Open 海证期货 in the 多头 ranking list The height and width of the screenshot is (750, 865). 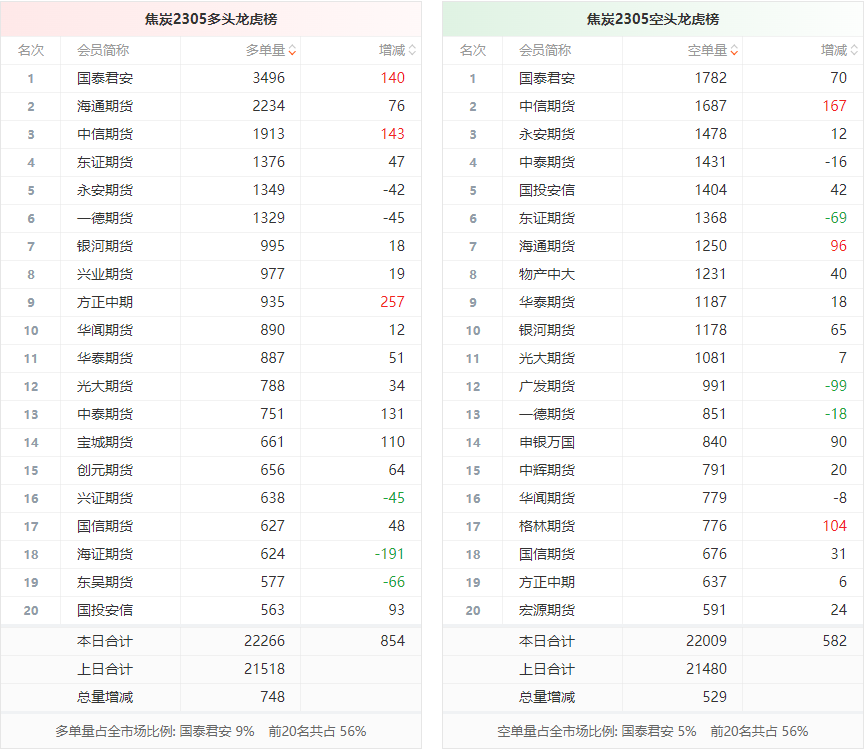tap(104, 554)
